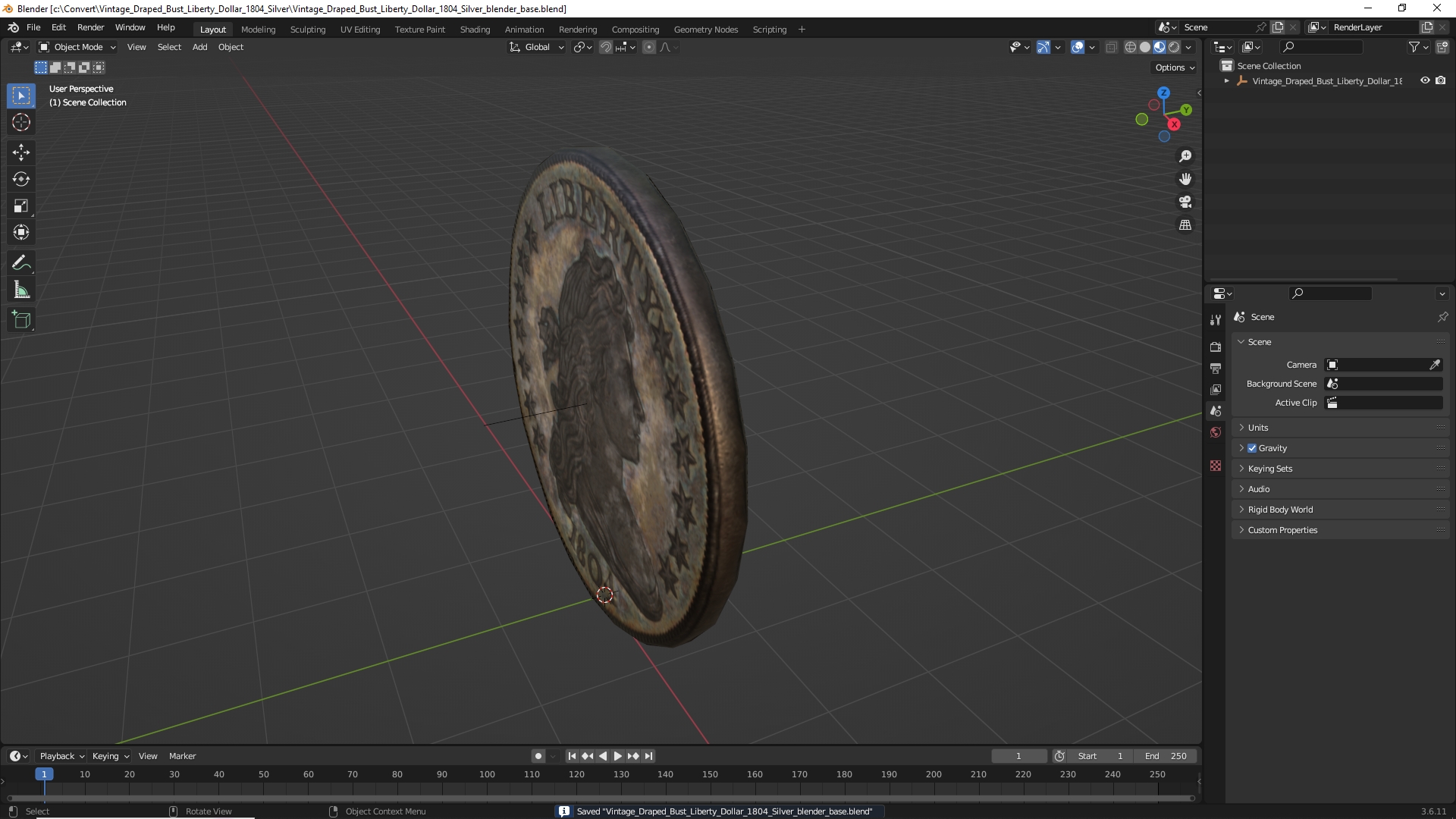Uncheck the Gravity checkbox
The image size is (1456, 819).
tap(1252, 448)
